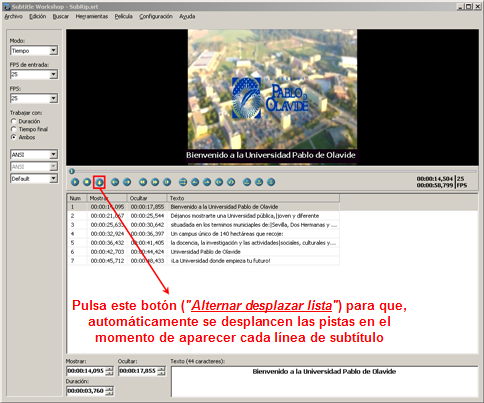Click the Texto column header
The width and height of the screenshot is (484, 403).
point(253,198)
